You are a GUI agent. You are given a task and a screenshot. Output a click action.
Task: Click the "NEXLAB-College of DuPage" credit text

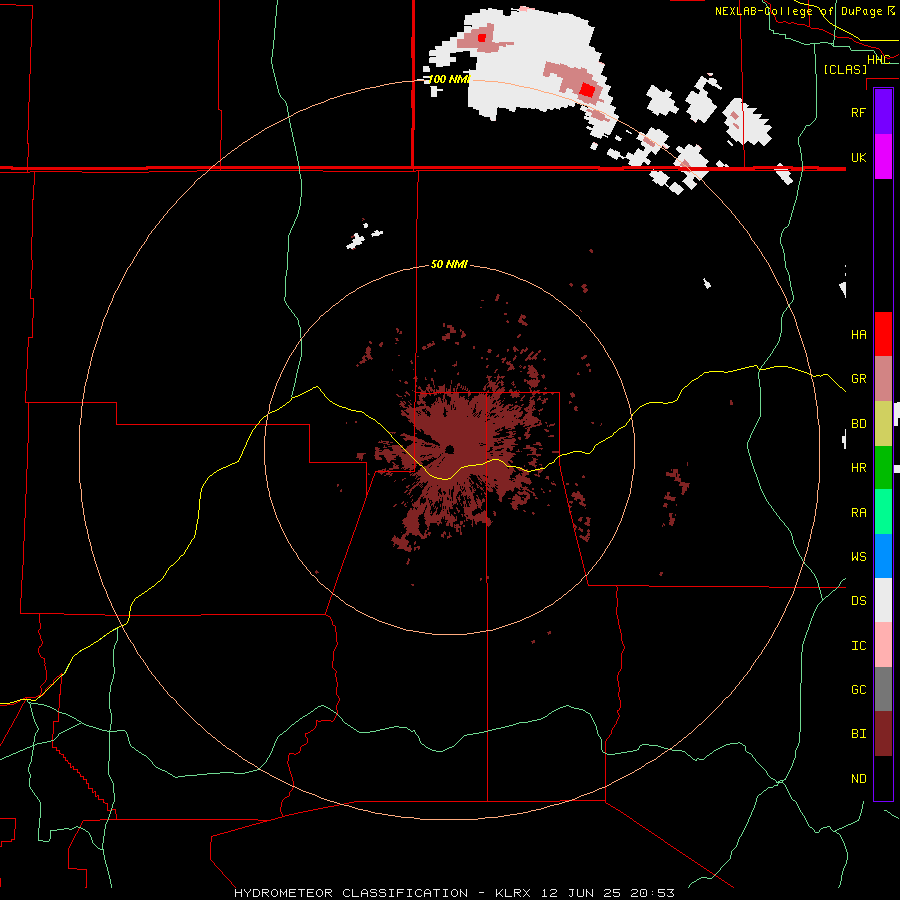tap(799, 11)
